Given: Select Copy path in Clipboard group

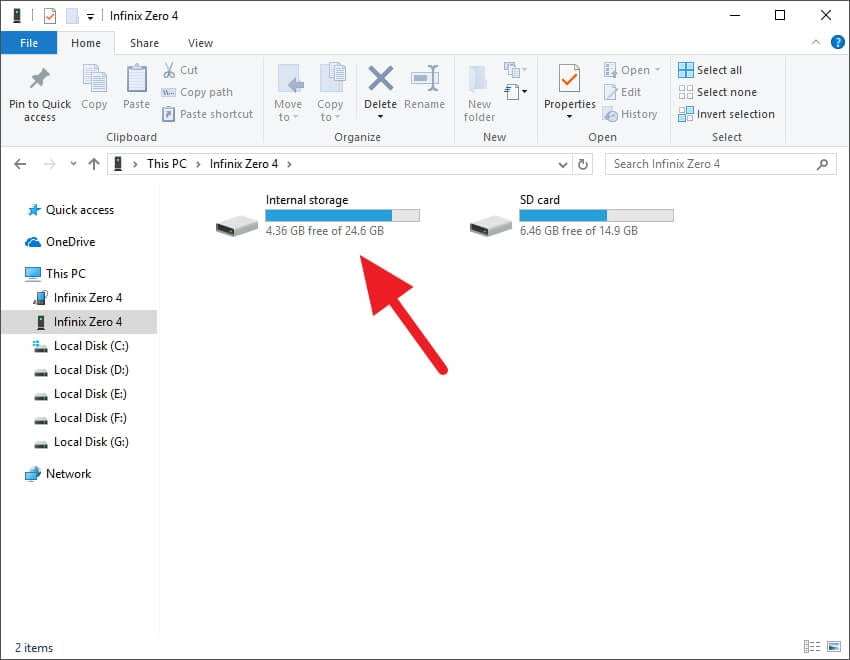Looking at the screenshot, I should point(197,92).
